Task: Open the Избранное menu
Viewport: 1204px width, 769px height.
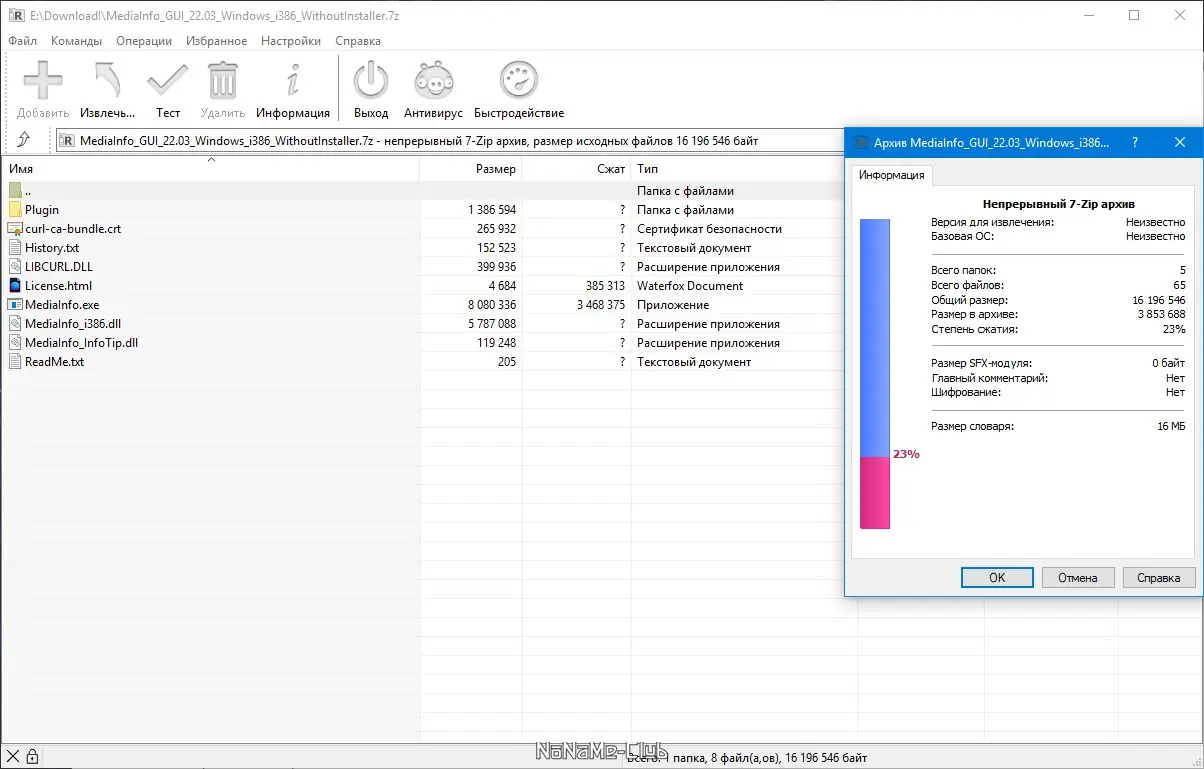Action: click(217, 41)
